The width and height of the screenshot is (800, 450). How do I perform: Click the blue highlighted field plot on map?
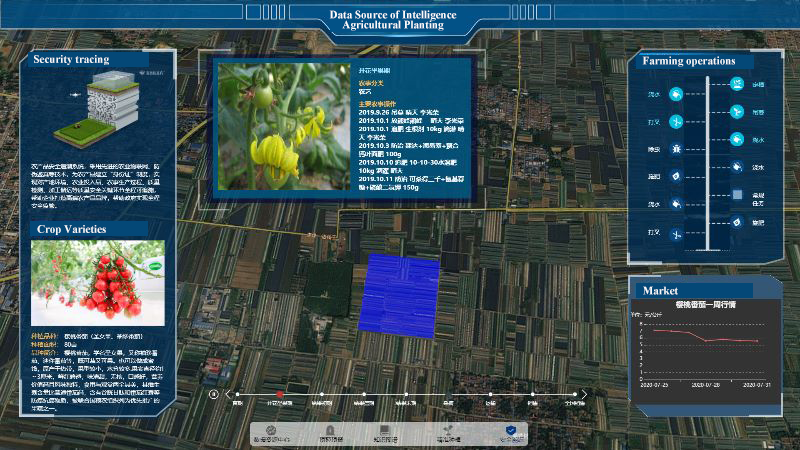399,296
